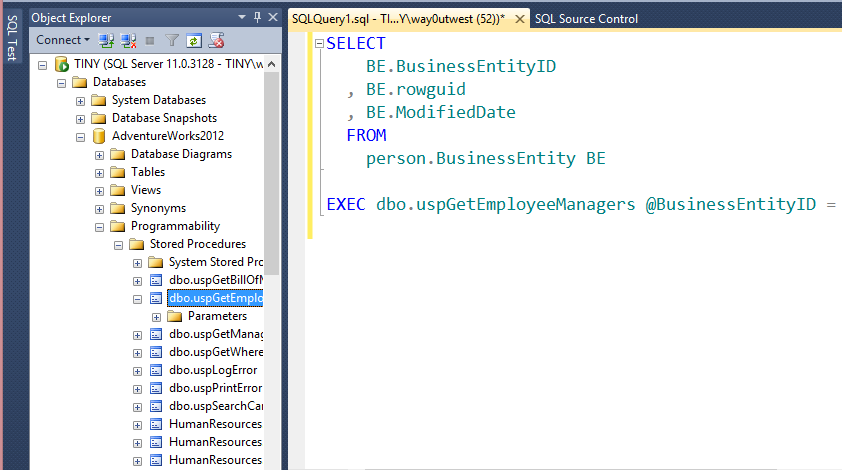Viewport: 842px width, 470px height.
Task: Collapse the dbo.uspGetEmplo procedure node
Action: [137, 299]
